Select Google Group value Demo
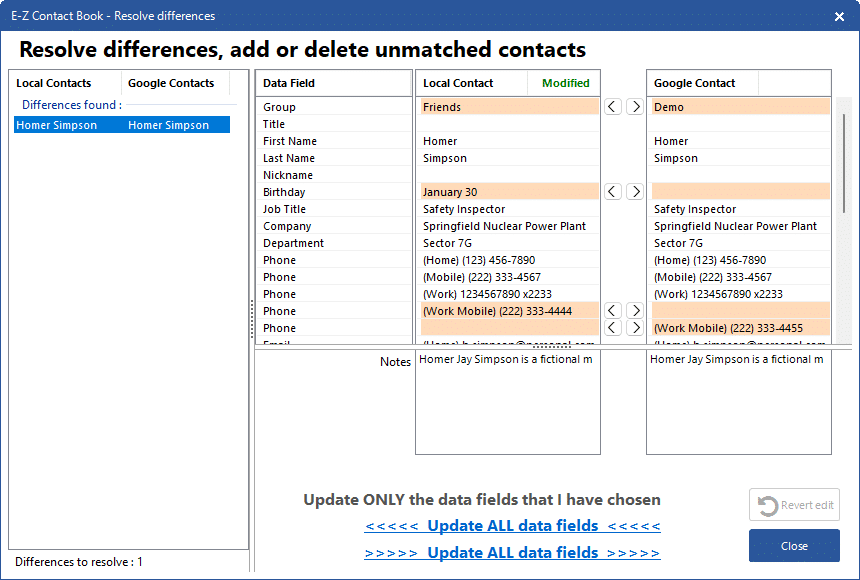Image resolution: width=860 pixels, height=580 pixels. (740, 107)
